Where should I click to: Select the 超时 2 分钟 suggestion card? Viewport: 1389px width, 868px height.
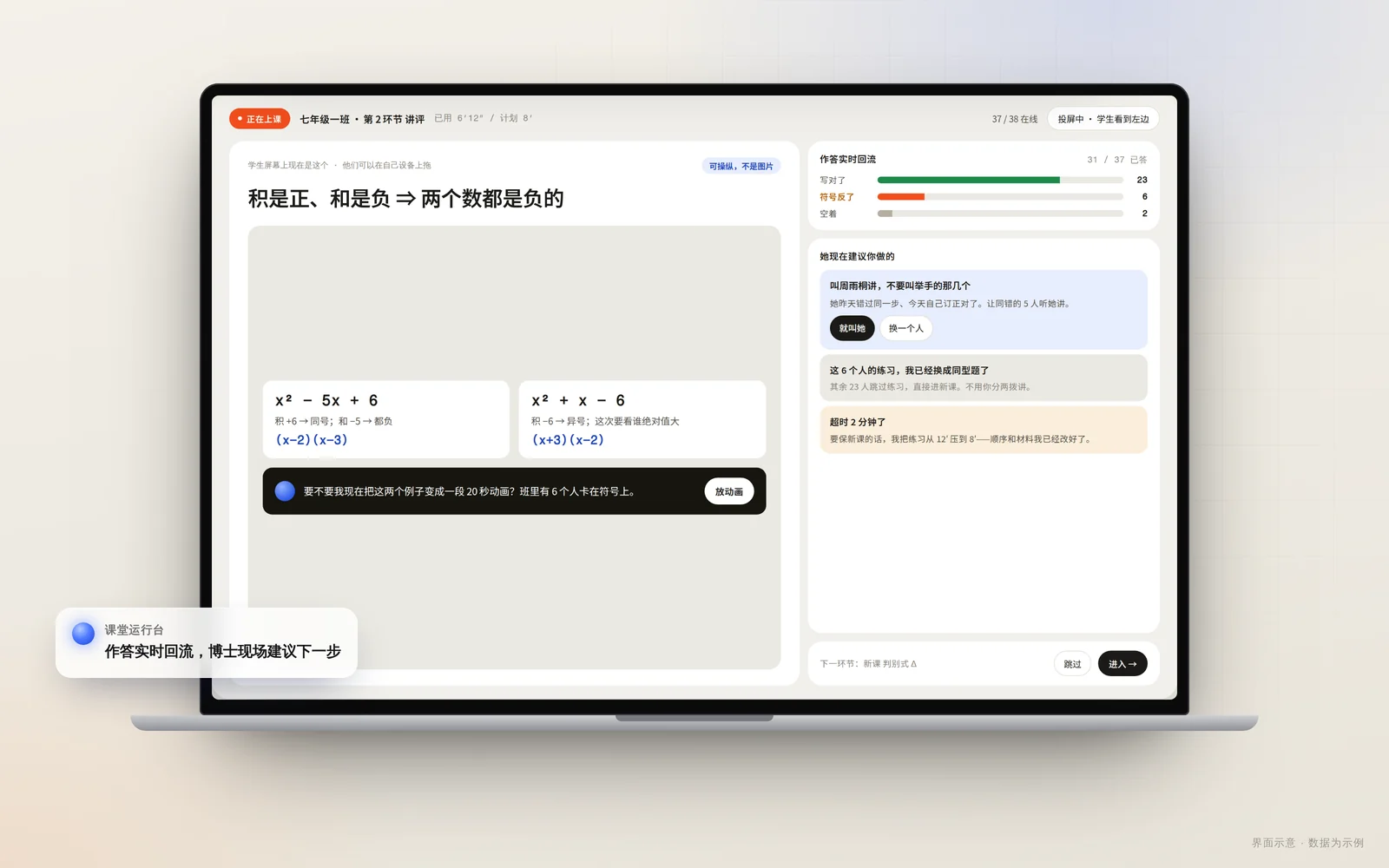pos(983,430)
